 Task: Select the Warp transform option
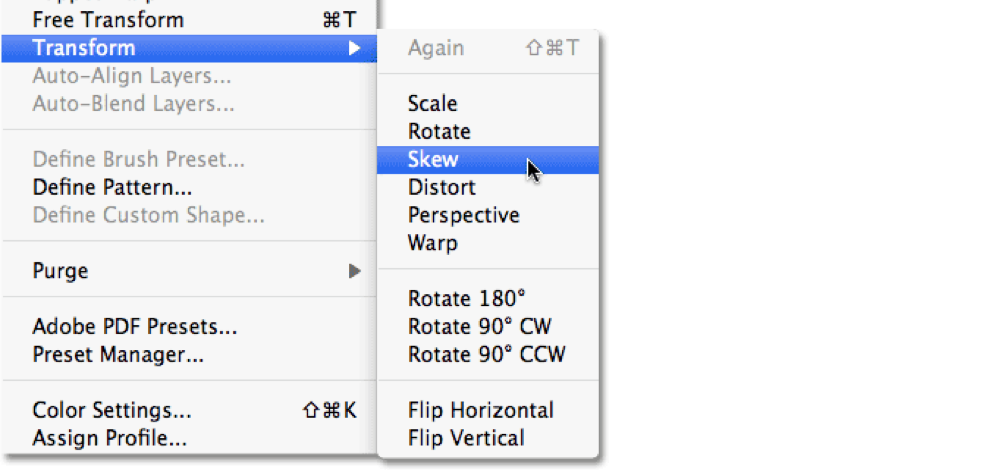(432, 243)
